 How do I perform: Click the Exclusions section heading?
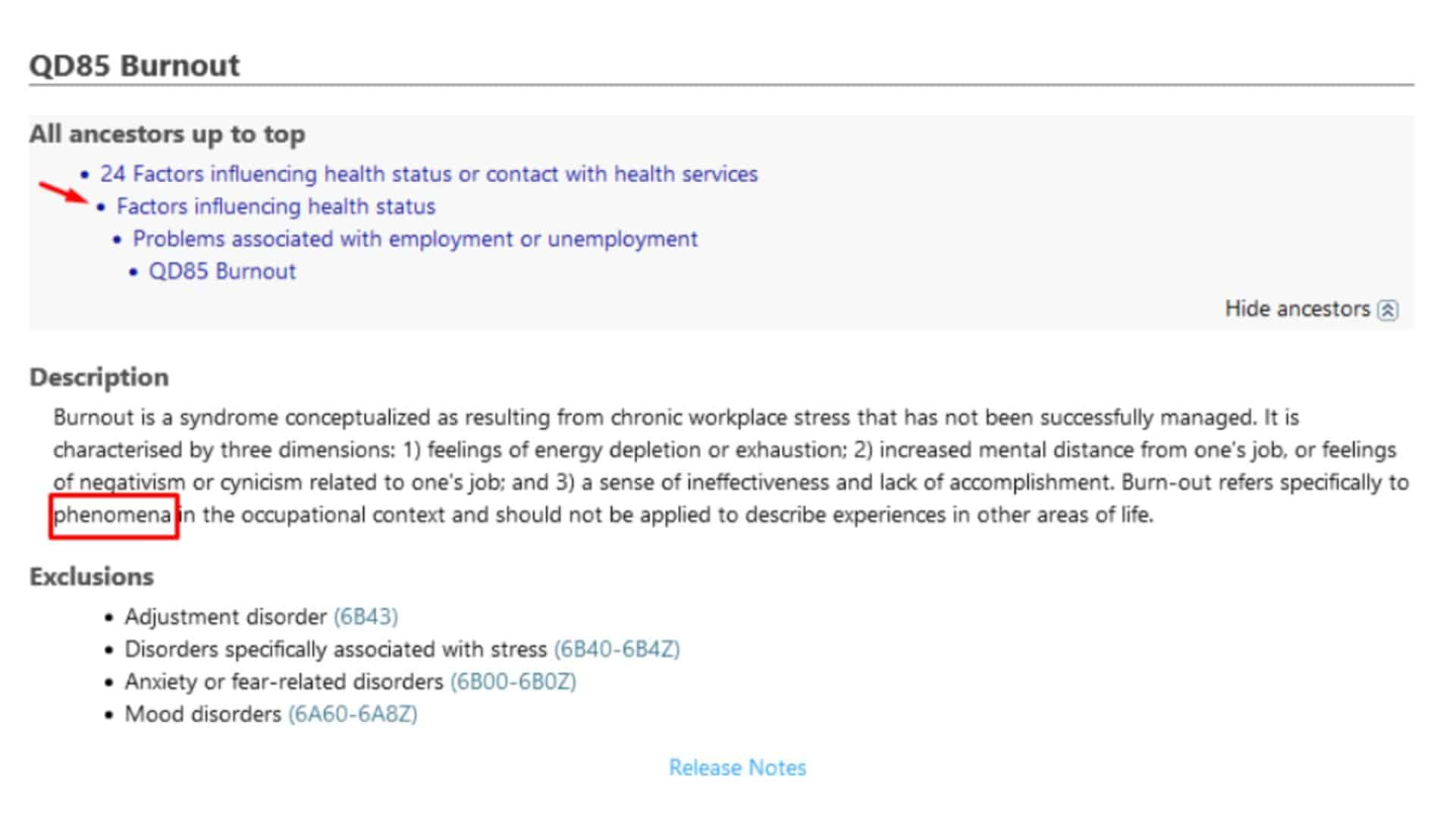(92, 577)
